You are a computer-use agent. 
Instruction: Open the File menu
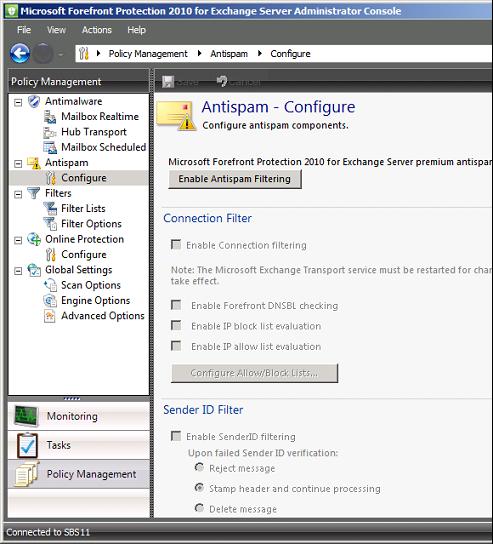[x=24, y=30]
